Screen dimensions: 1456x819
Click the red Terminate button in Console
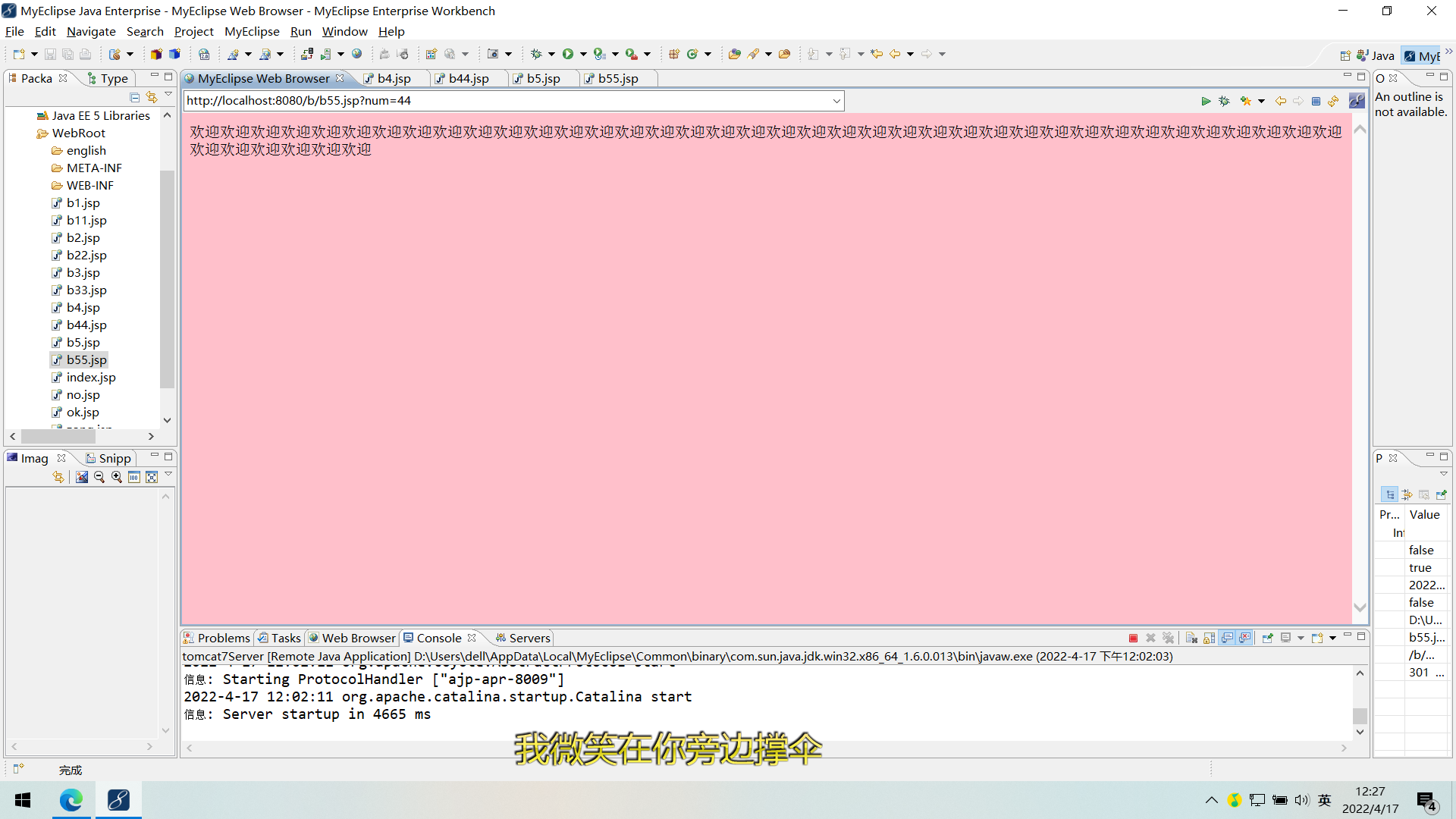point(1133,639)
